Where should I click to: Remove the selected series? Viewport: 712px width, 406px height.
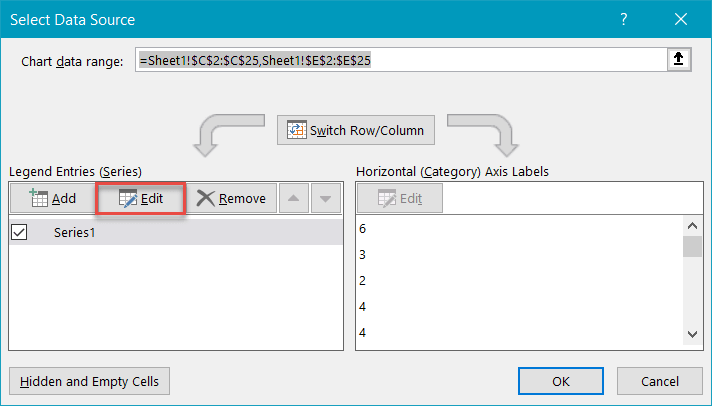pyautogui.click(x=231, y=198)
